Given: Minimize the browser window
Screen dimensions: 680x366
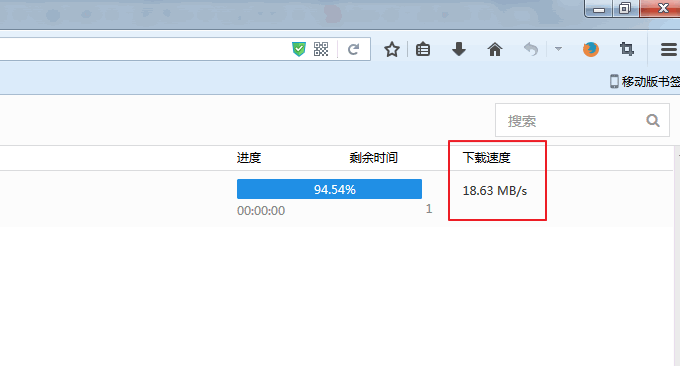Looking at the screenshot, I should tap(599, 9).
